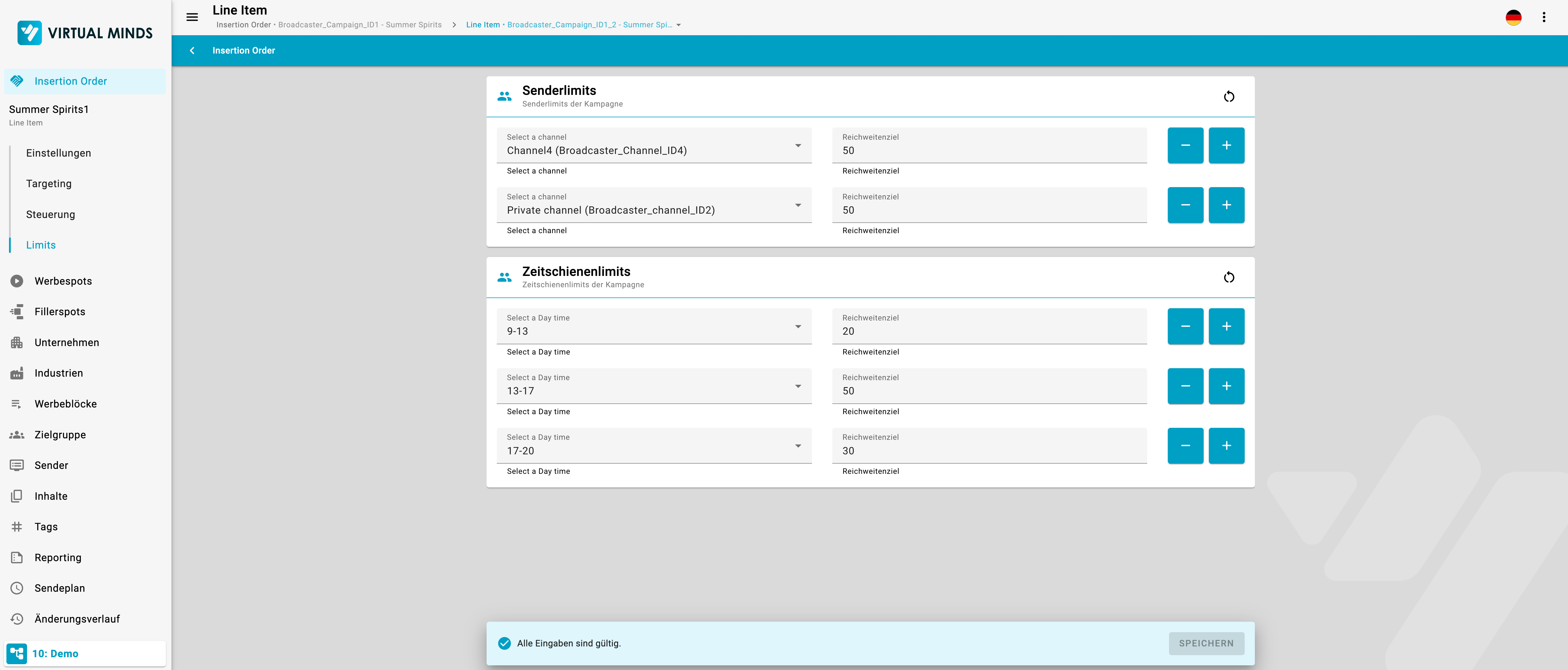Viewport: 1568px width, 670px height.
Task: Expand the Line Item breadcrumb dropdown arrow
Action: pos(679,25)
